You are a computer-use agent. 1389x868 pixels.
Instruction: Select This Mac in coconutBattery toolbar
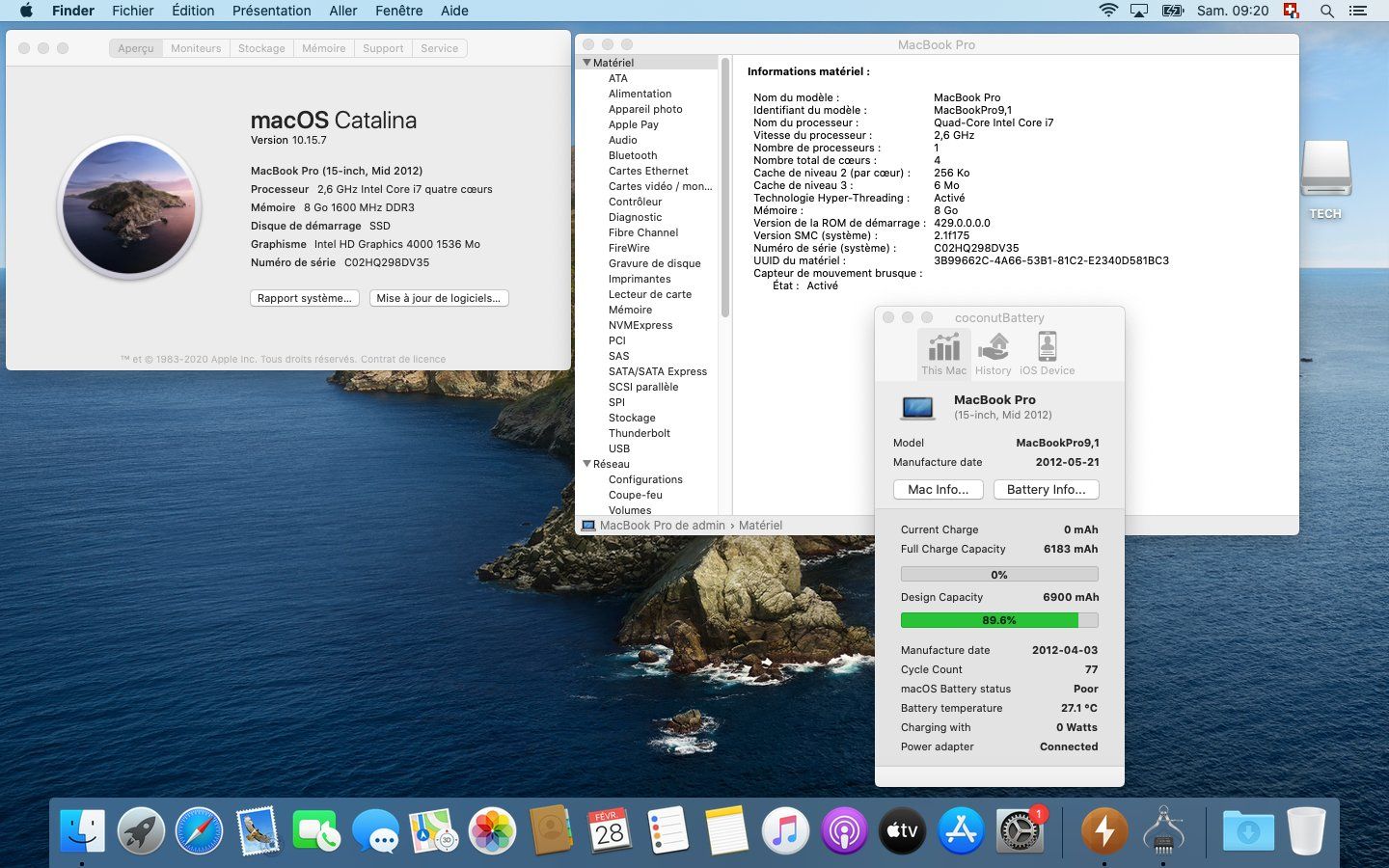[x=943, y=354]
